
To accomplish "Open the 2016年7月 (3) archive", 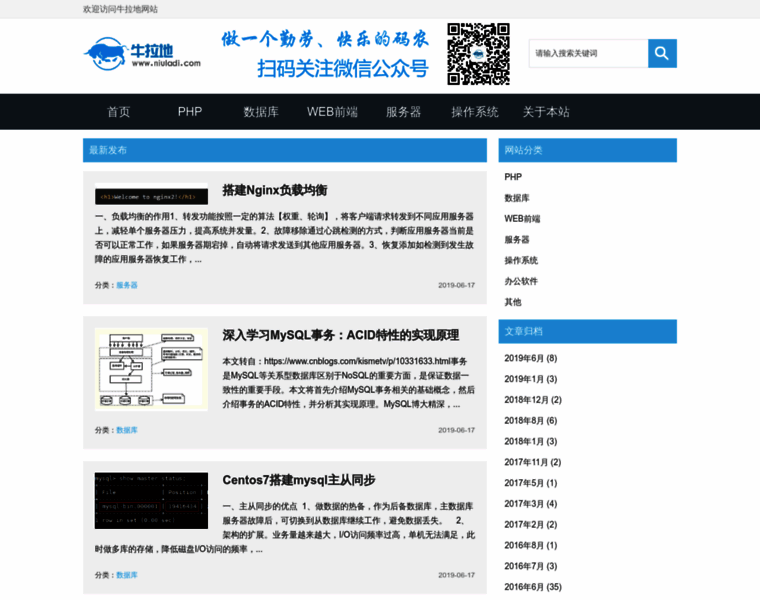I will point(531,567).
